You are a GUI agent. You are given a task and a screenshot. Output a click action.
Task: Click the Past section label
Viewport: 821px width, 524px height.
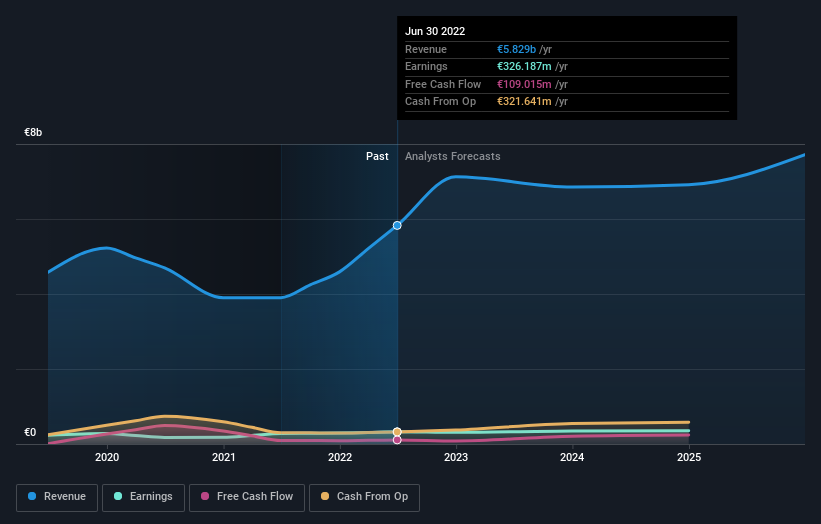coord(377,157)
